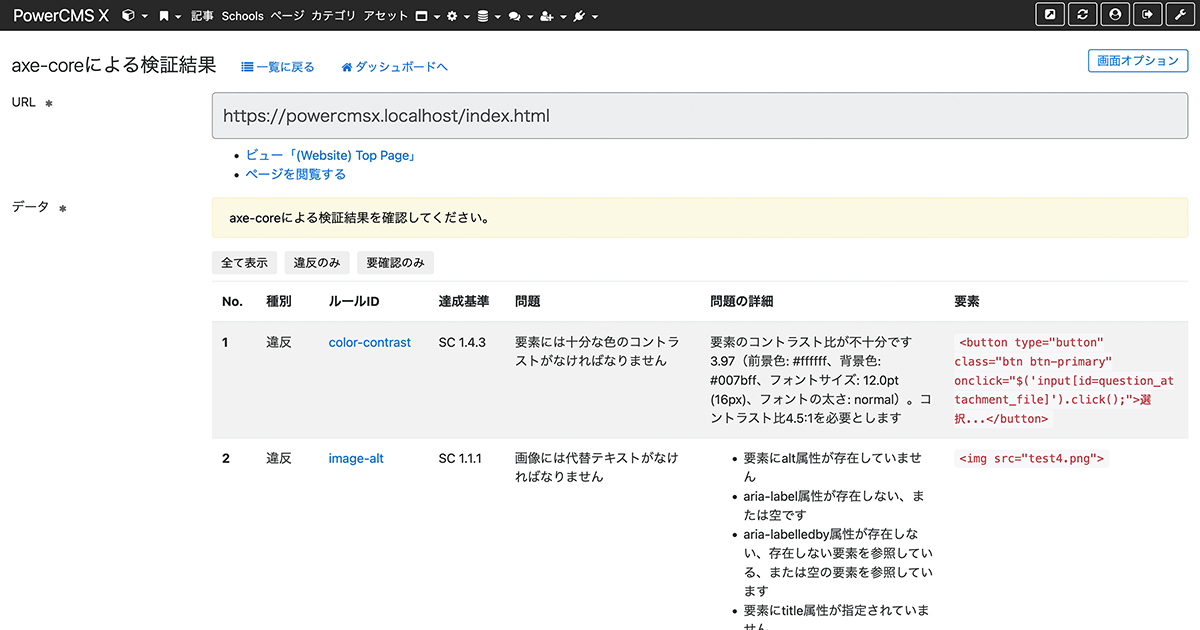Screen dimensions: 1200x630
Task: Click the logout icon top right
Action: (1147, 14)
